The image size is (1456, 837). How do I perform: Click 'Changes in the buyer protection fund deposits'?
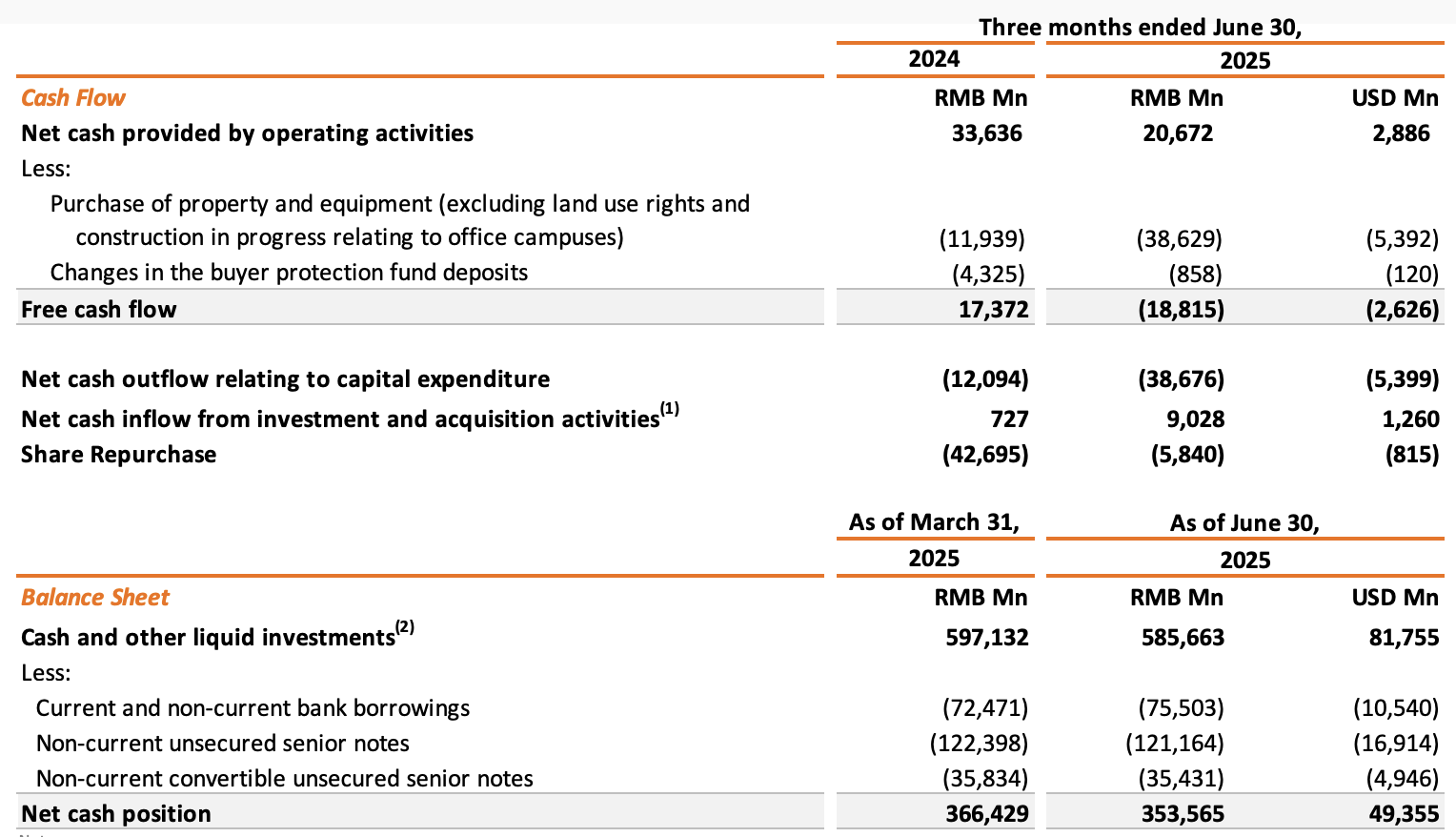click(289, 273)
